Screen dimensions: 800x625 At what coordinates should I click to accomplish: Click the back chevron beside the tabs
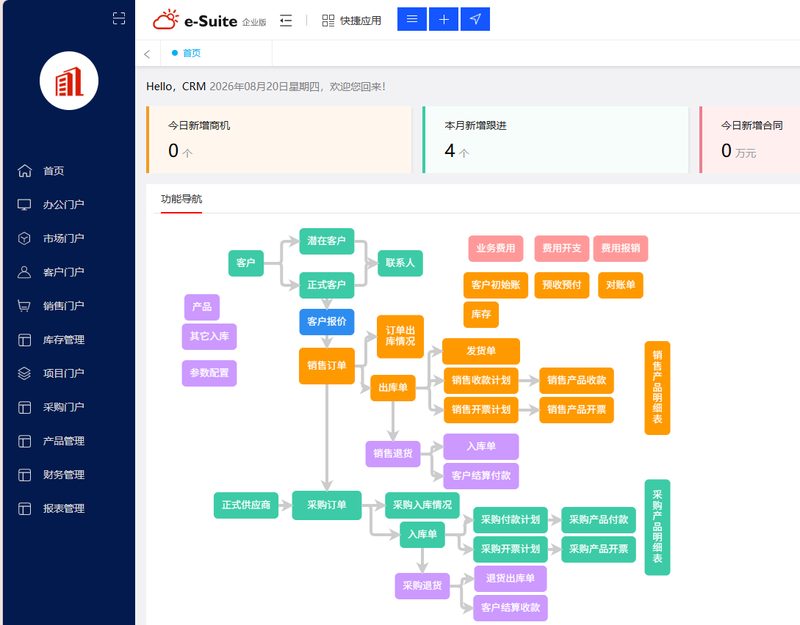point(147,54)
